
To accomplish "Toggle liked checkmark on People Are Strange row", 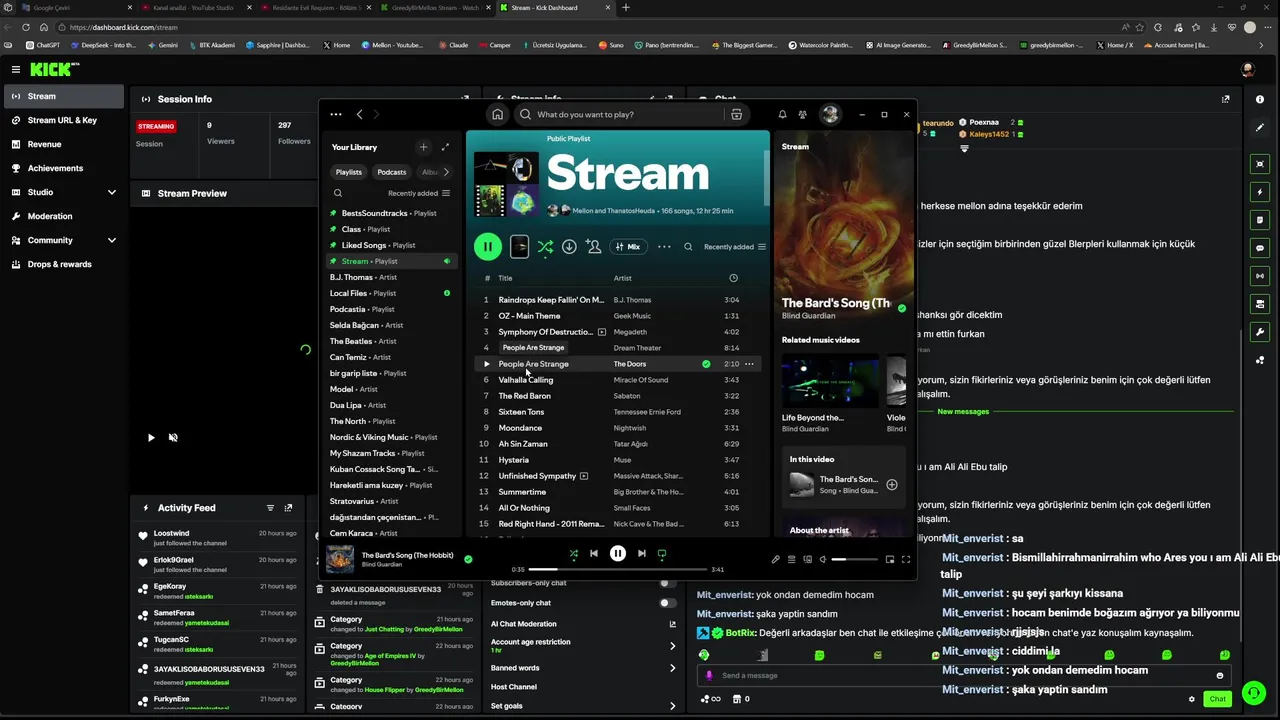I will click(706, 364).
